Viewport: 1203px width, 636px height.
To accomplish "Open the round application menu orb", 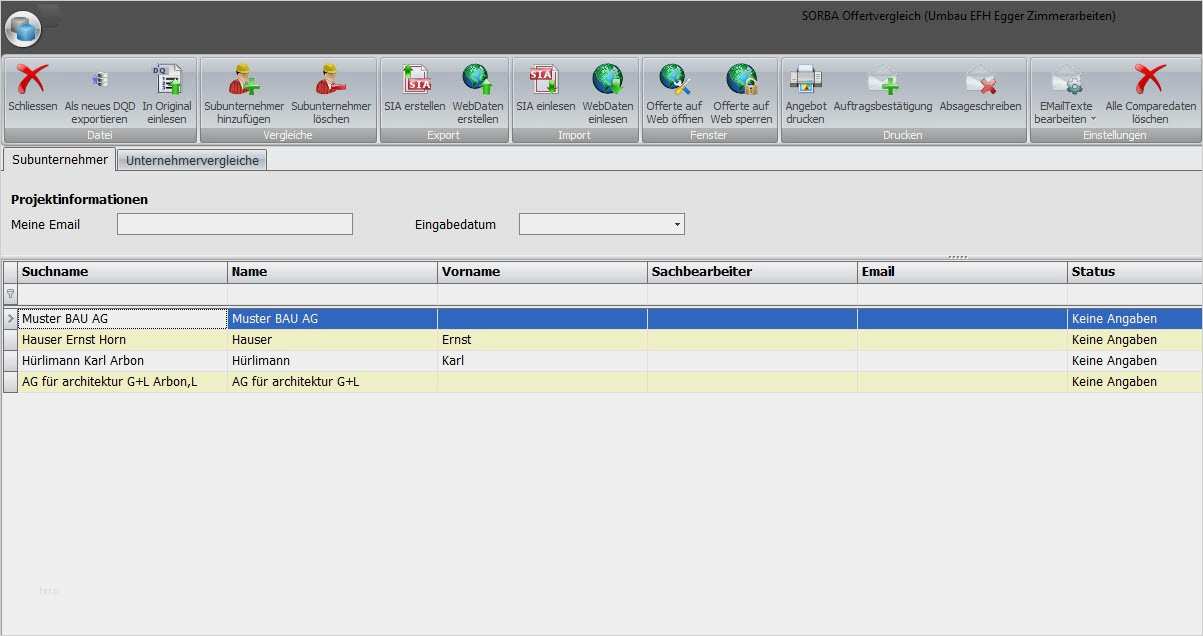I will (22, 29).
